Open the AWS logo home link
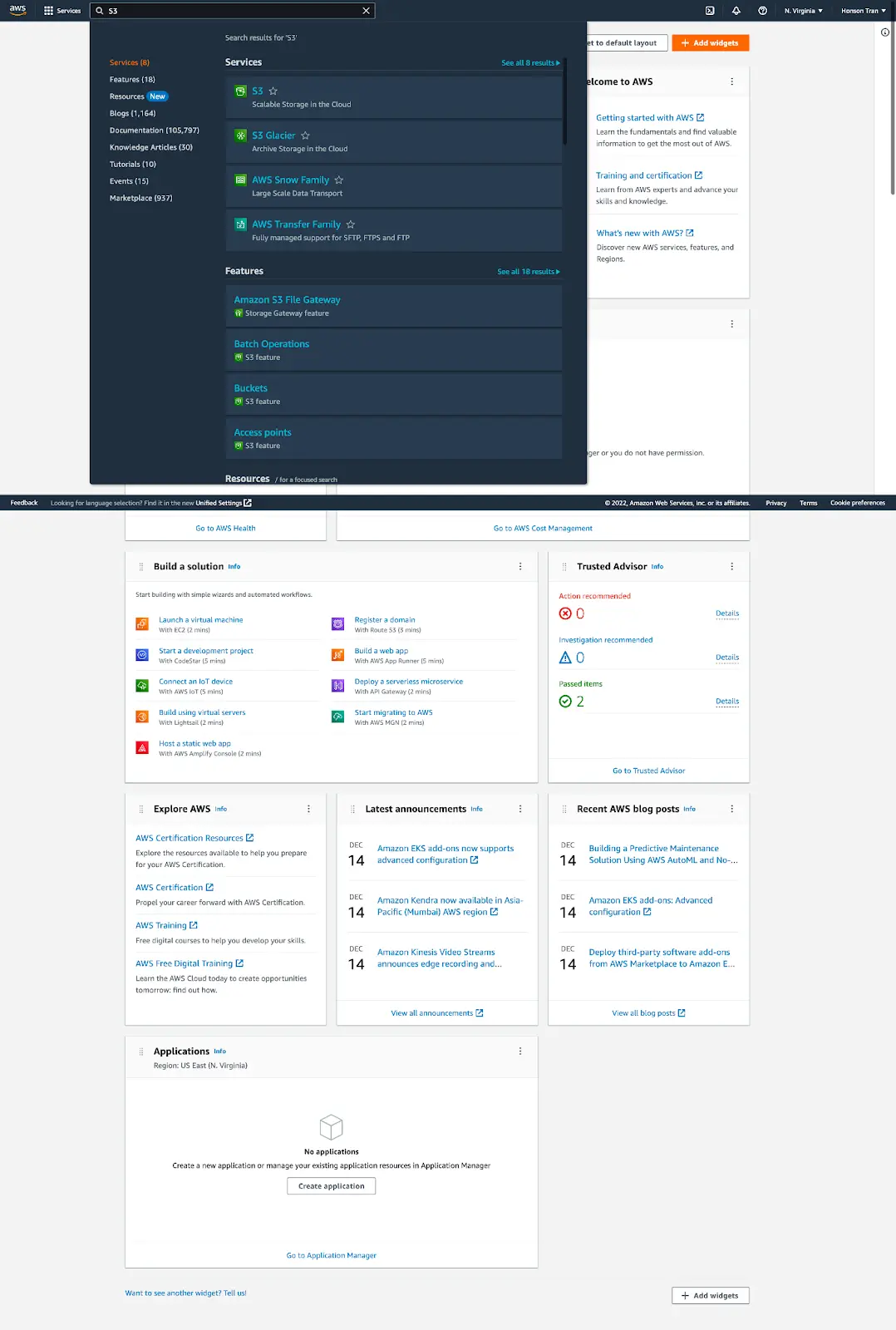Image resolution: width=896 pixels, height=1330 pixels. pos(17,10)
